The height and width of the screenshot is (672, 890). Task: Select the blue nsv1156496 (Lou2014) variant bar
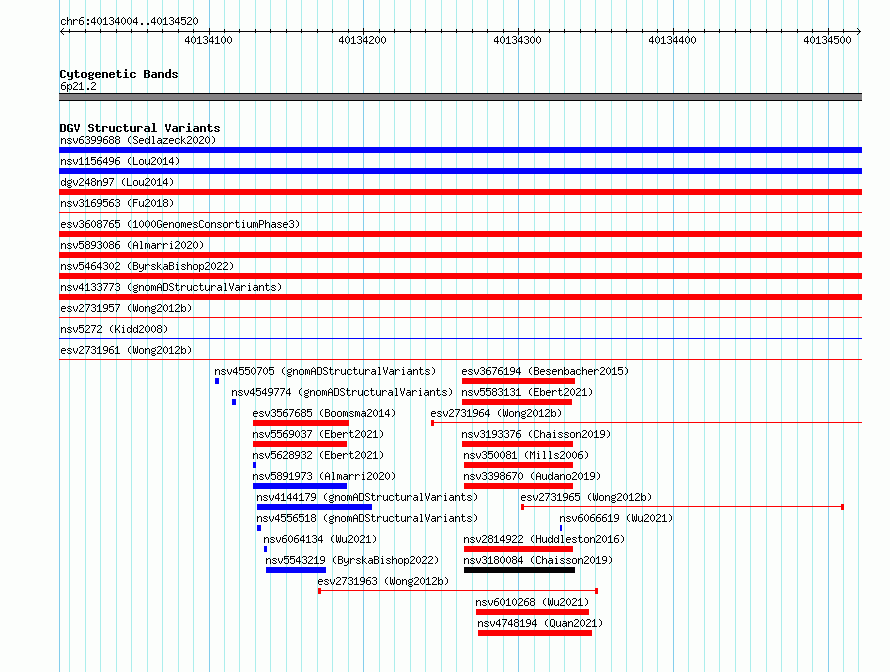pos(460,171)
